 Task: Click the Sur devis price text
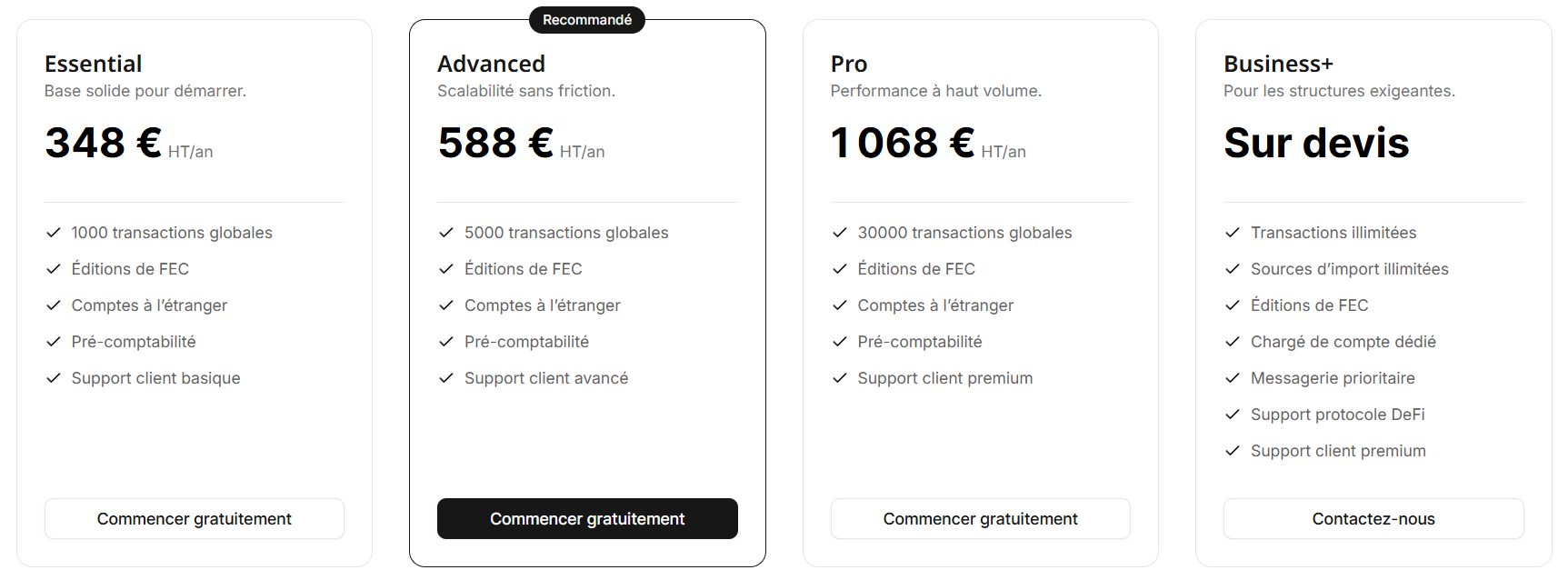pyautogui.click(x=1316, y=142)
